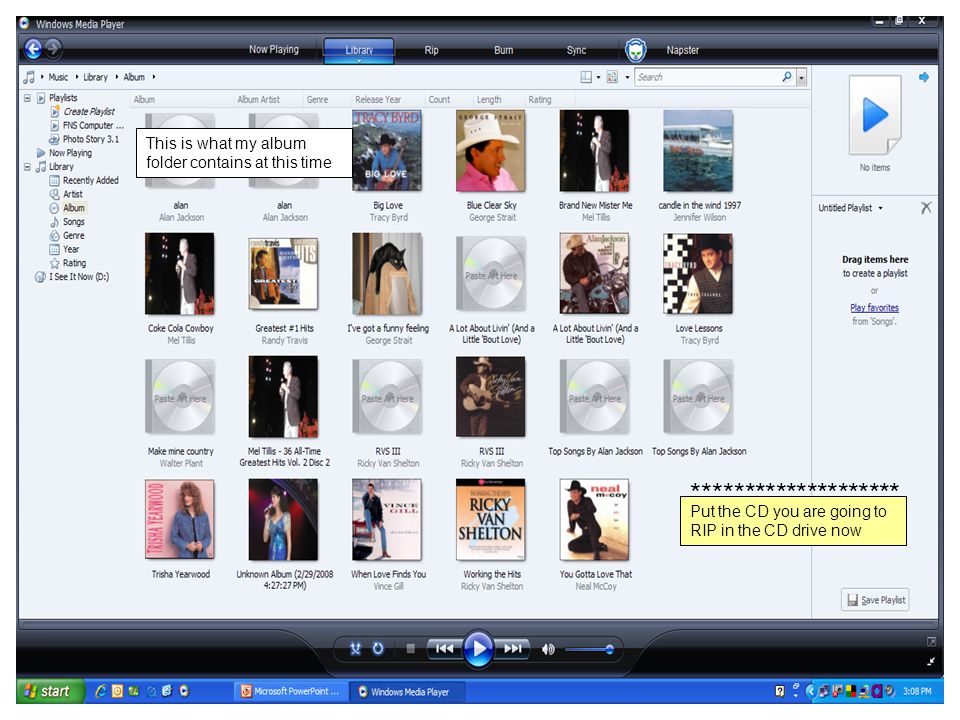Viewport: 960px width, 720px height.
Task: Click the large Play button
Action: 479,648
